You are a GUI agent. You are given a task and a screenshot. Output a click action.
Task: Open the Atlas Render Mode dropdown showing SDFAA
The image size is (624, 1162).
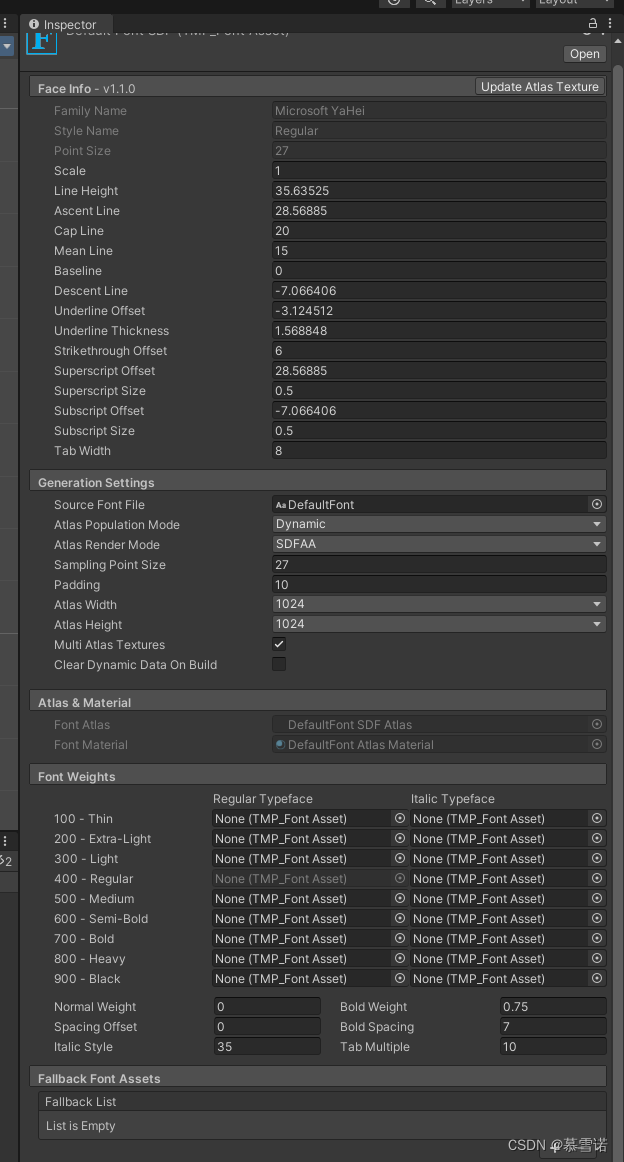point(438,544)
